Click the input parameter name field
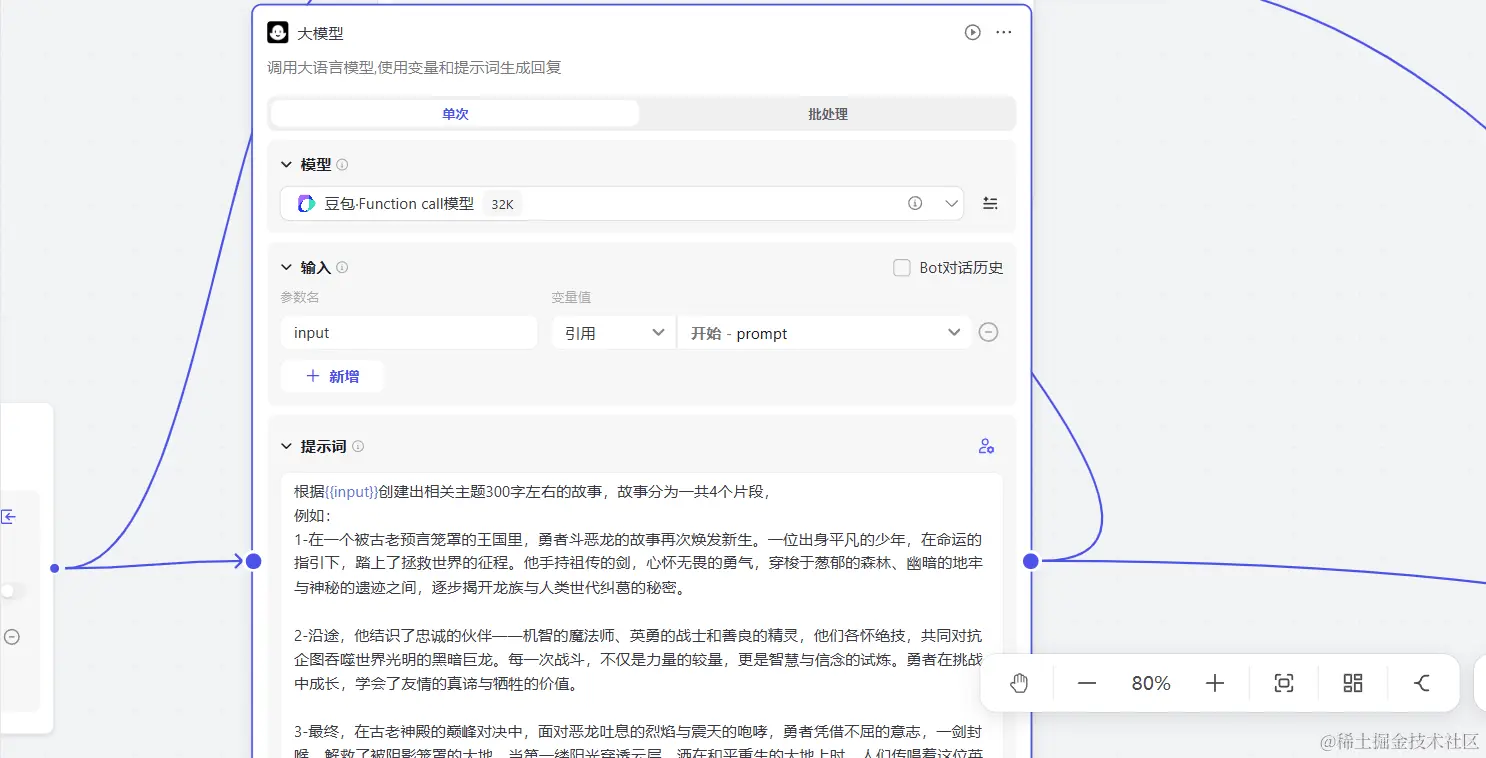 pyautogui.click(x=409, y=333)
